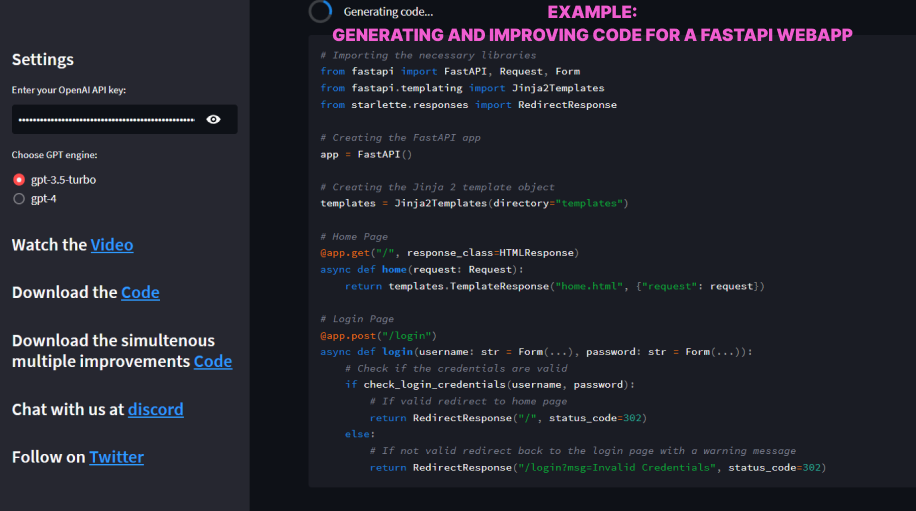This screenshot has width=916, height=511.
Task: Open the Video link
Action: point(112,245)
